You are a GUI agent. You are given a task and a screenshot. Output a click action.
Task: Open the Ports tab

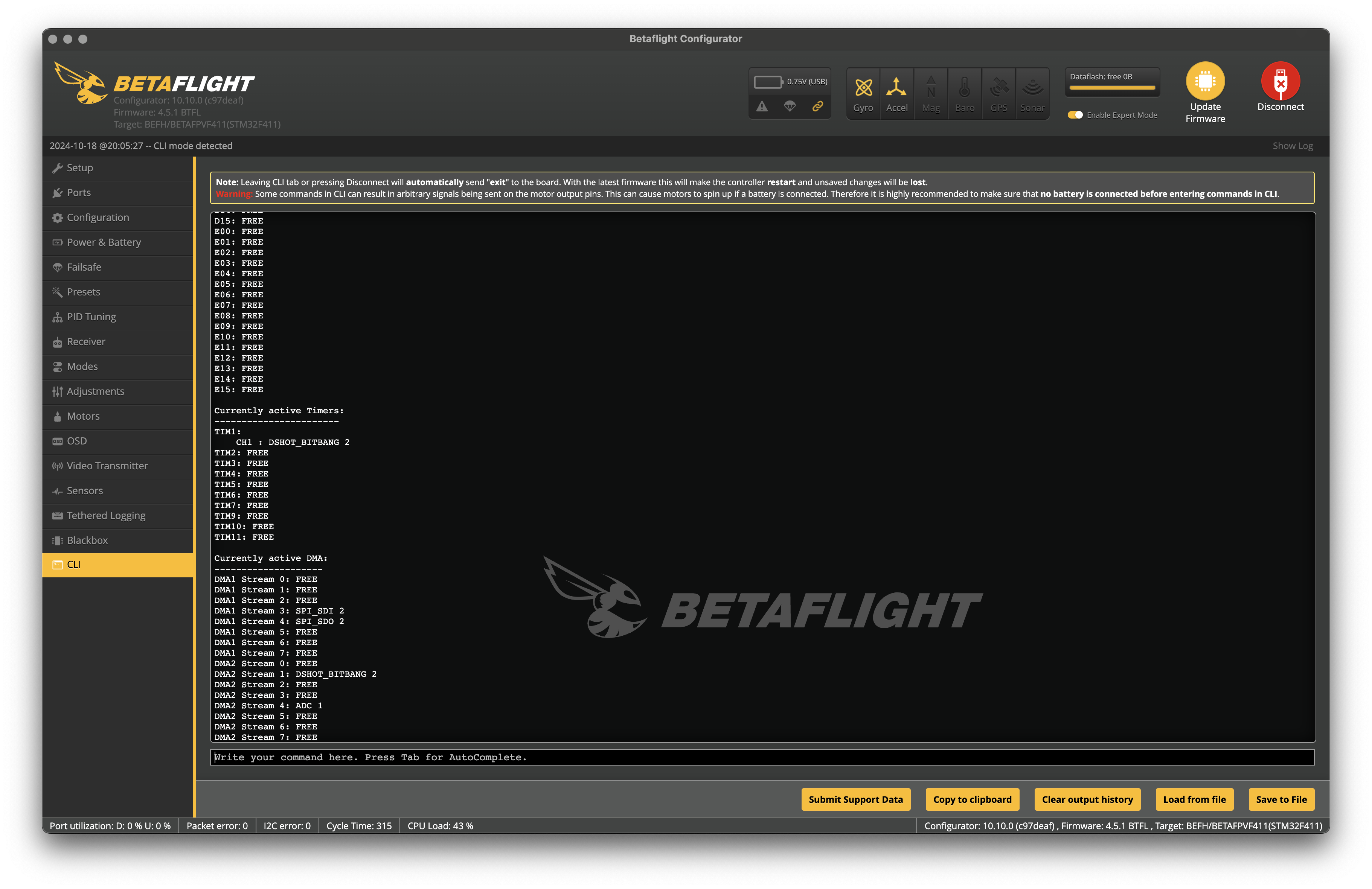(117, 192)
